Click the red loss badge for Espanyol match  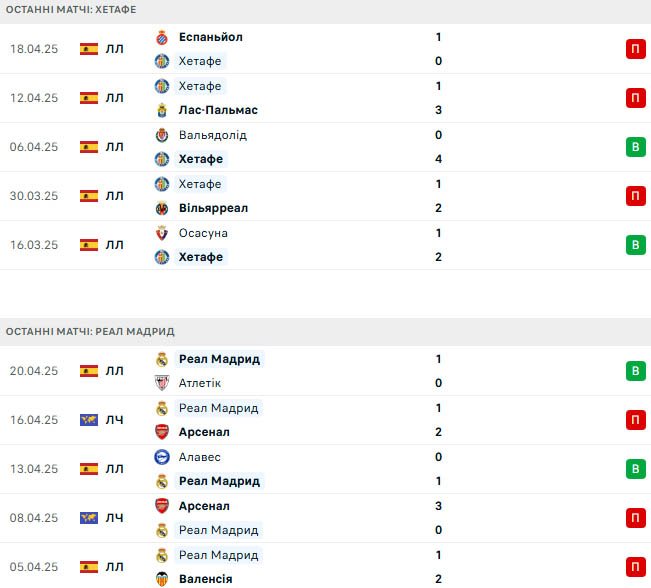click(x=636, y=49)
